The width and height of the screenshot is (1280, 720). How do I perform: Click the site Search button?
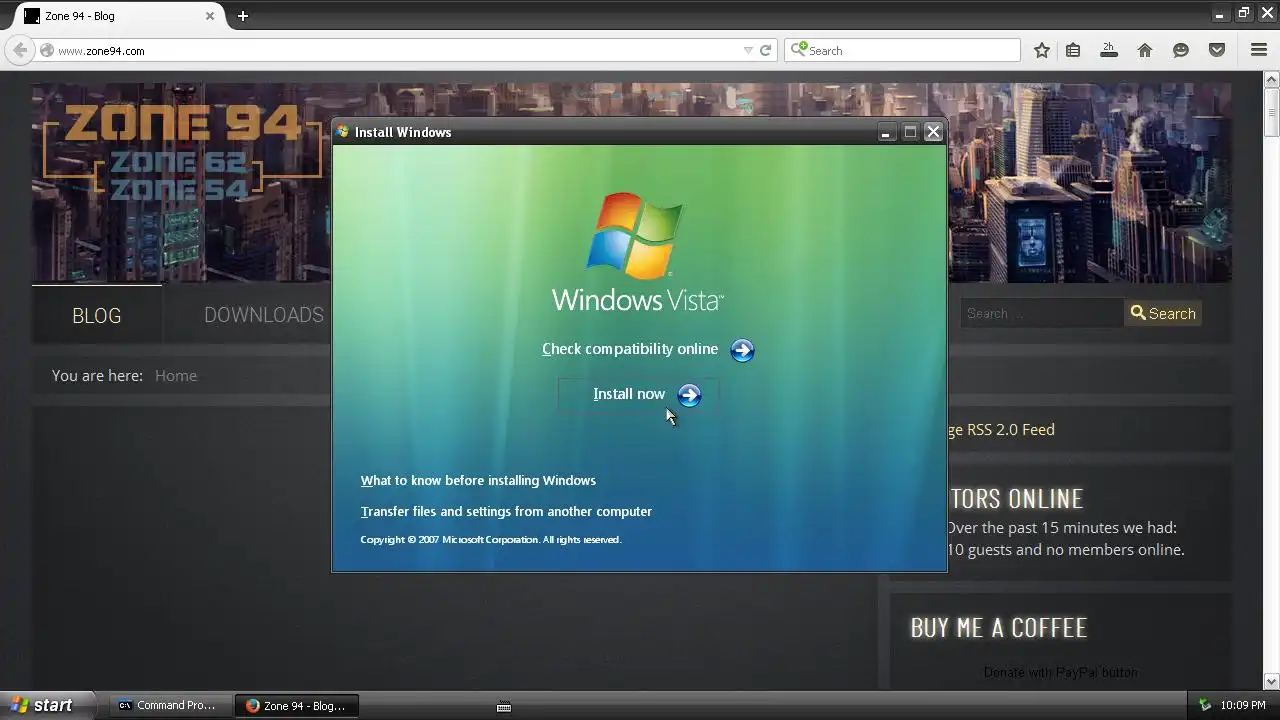tap(1163, 314)
